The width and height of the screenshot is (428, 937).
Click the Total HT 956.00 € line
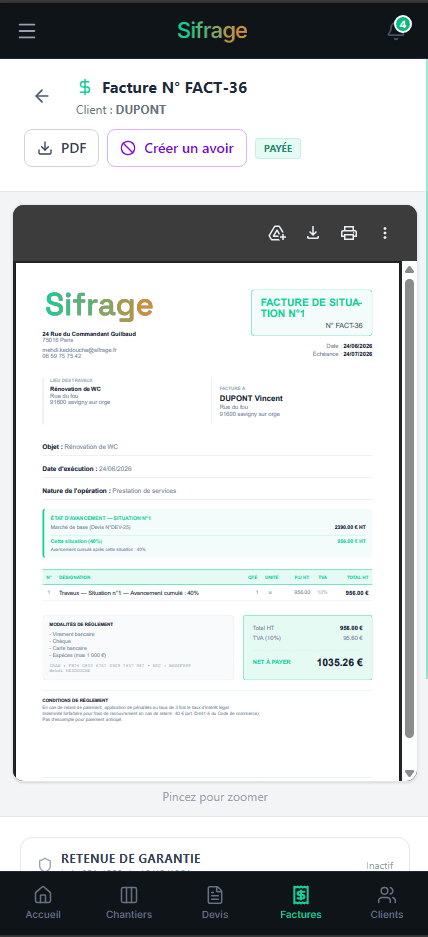coord(307,628)
